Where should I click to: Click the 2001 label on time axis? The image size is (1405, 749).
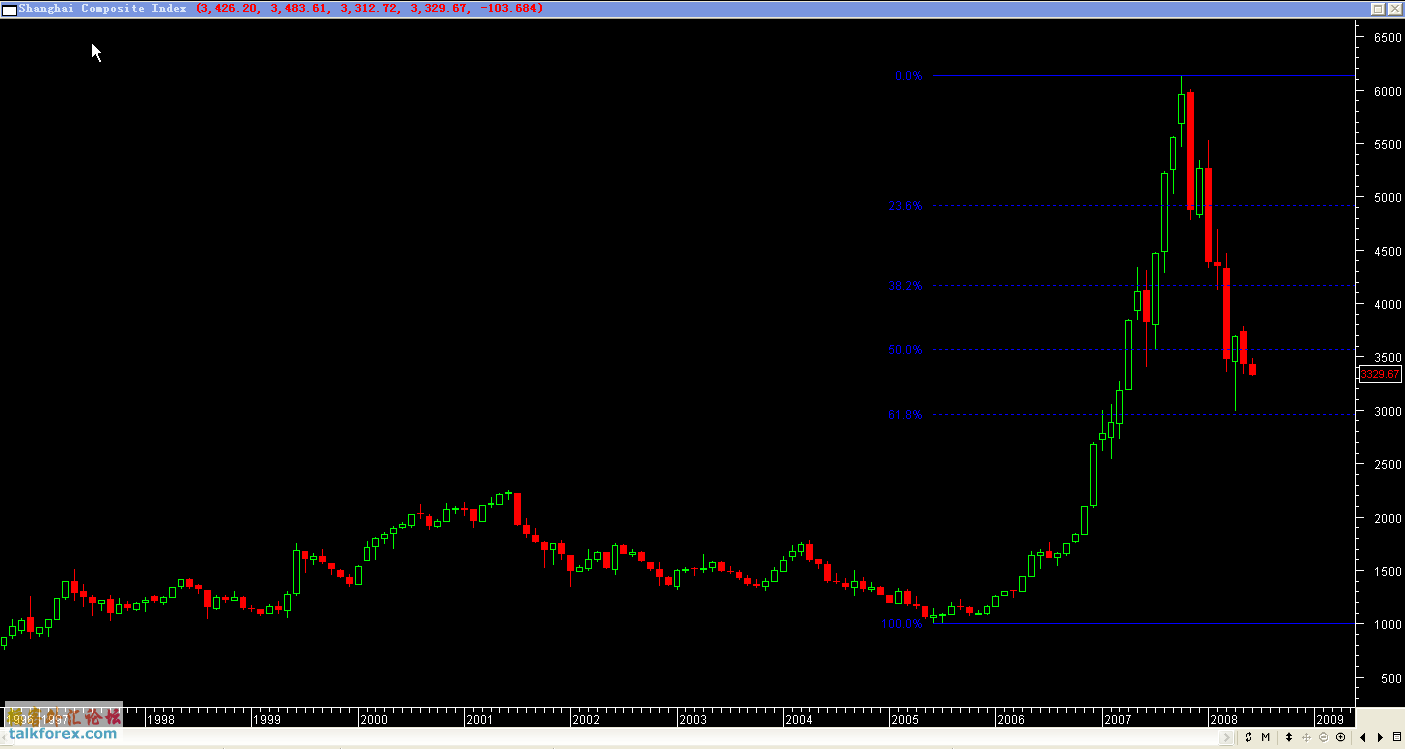click(480, 719)
